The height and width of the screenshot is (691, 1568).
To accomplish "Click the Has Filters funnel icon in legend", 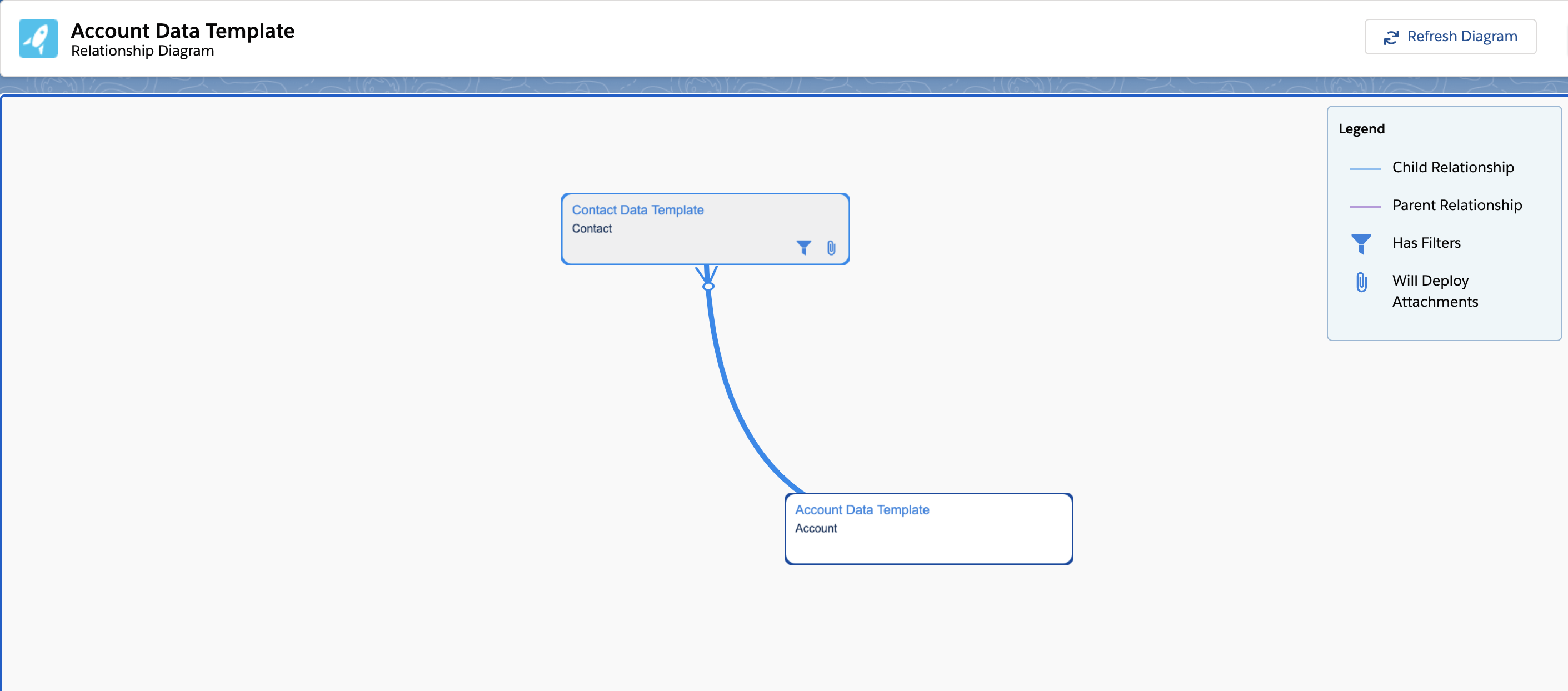I will click(1361, 243).
